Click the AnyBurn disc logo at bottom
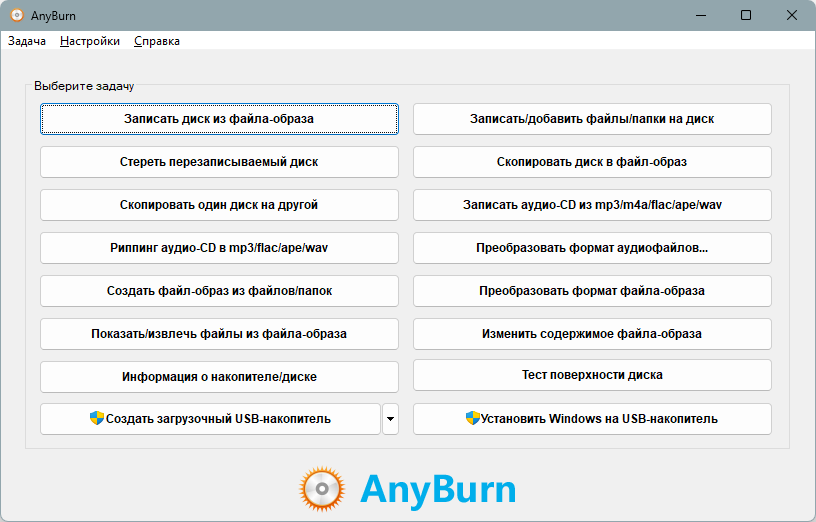This screenshot has height=522, width=816. 323,489
